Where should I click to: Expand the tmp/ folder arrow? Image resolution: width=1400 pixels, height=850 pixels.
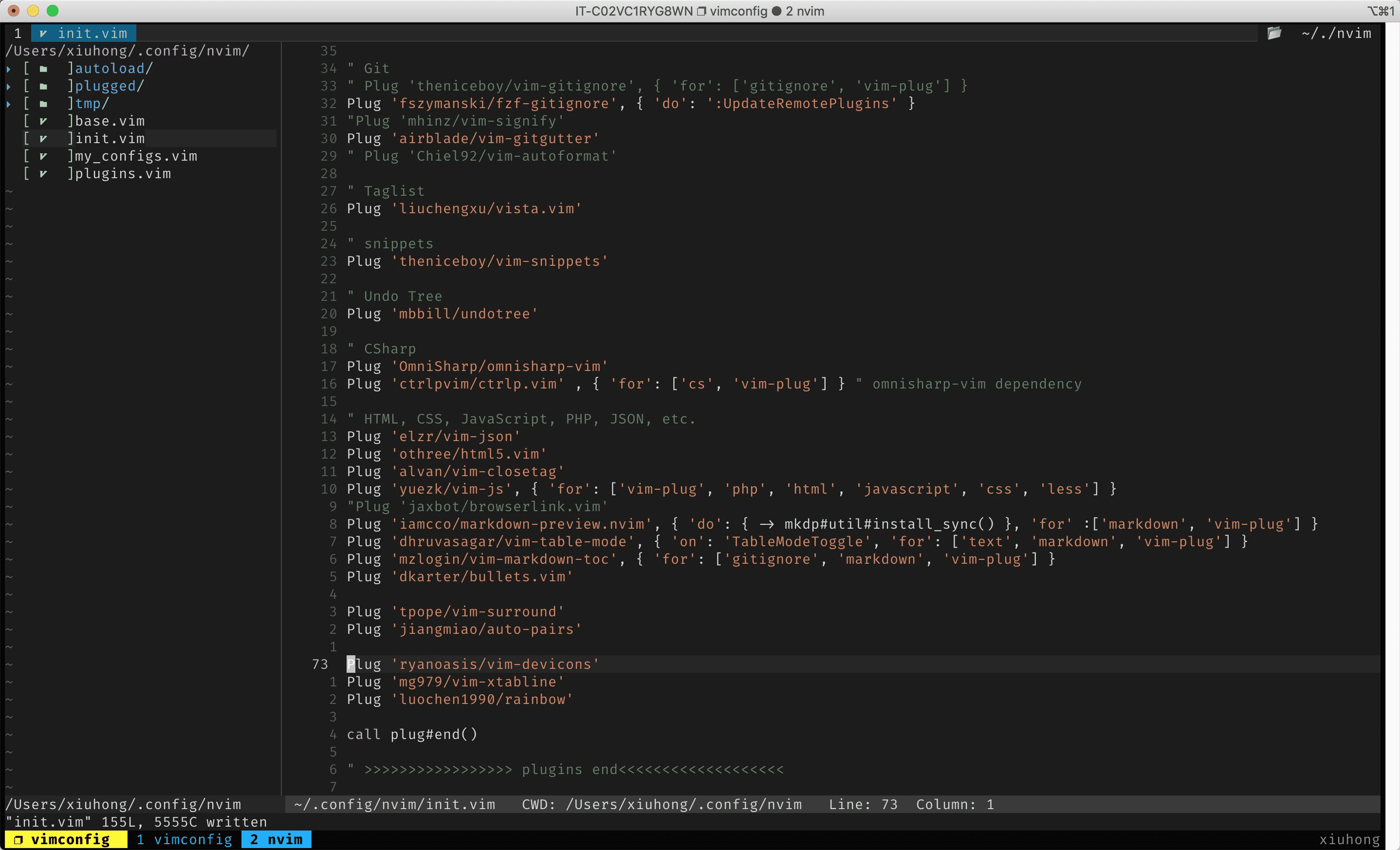pos(9,104)
